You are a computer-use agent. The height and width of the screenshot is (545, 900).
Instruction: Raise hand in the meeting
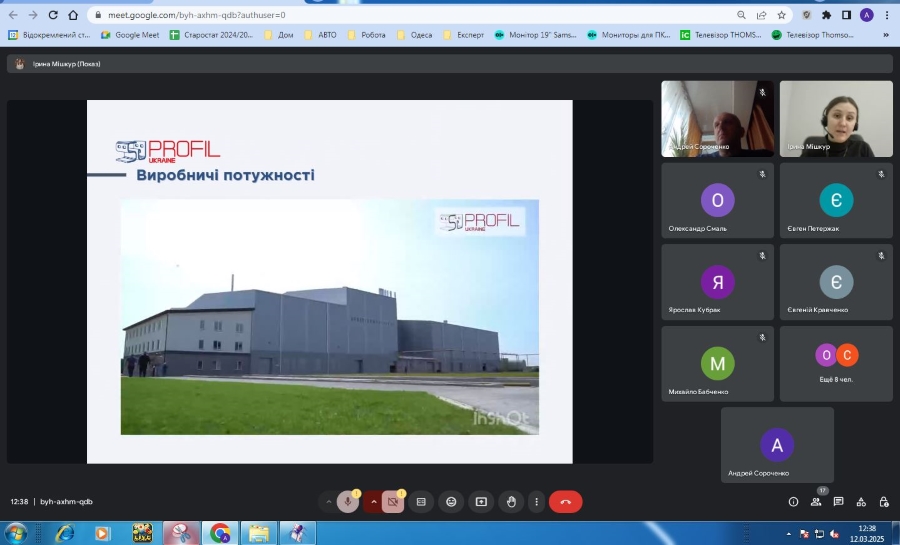(x=511, y=502)
